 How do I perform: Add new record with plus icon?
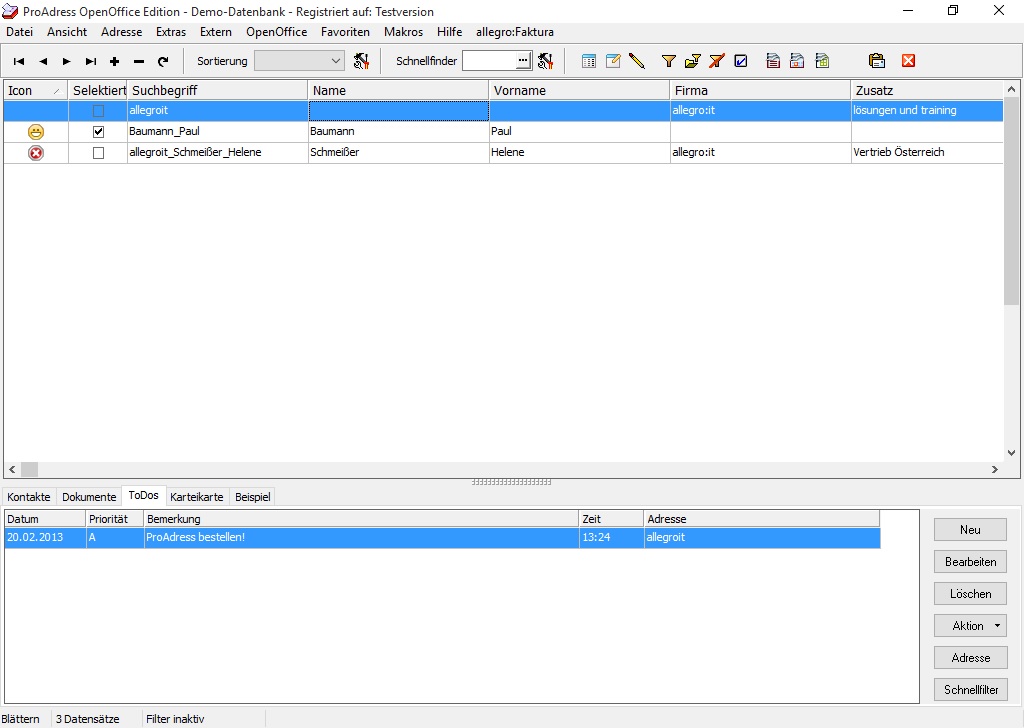[x=114, y=61]
